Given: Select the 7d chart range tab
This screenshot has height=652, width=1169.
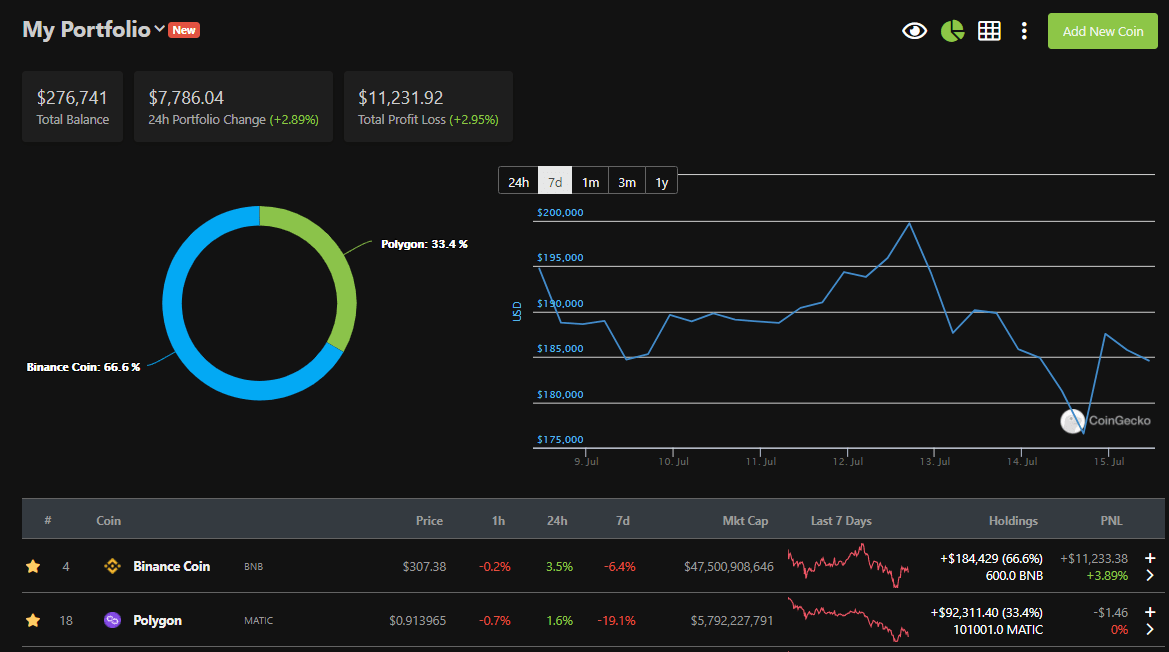Looking at the screenshot, I should coord(555,182).
